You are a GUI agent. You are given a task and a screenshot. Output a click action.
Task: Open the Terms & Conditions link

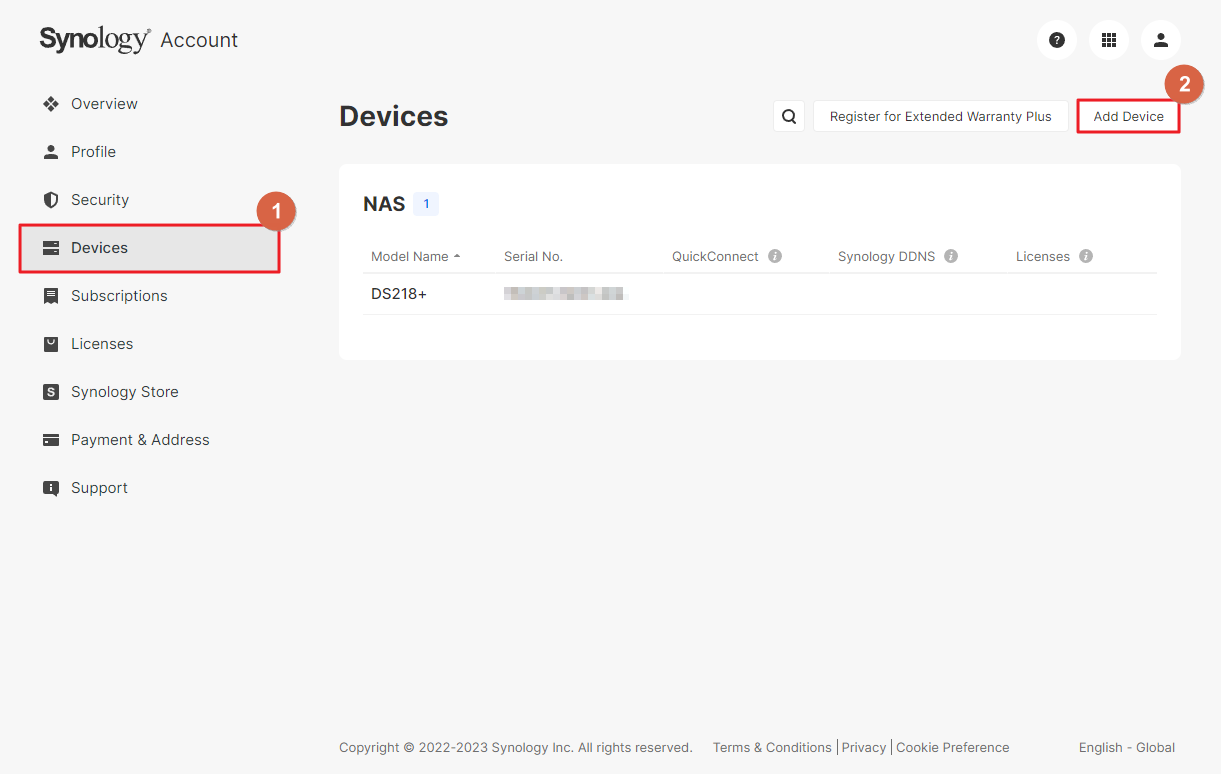(x=772, y=747)
